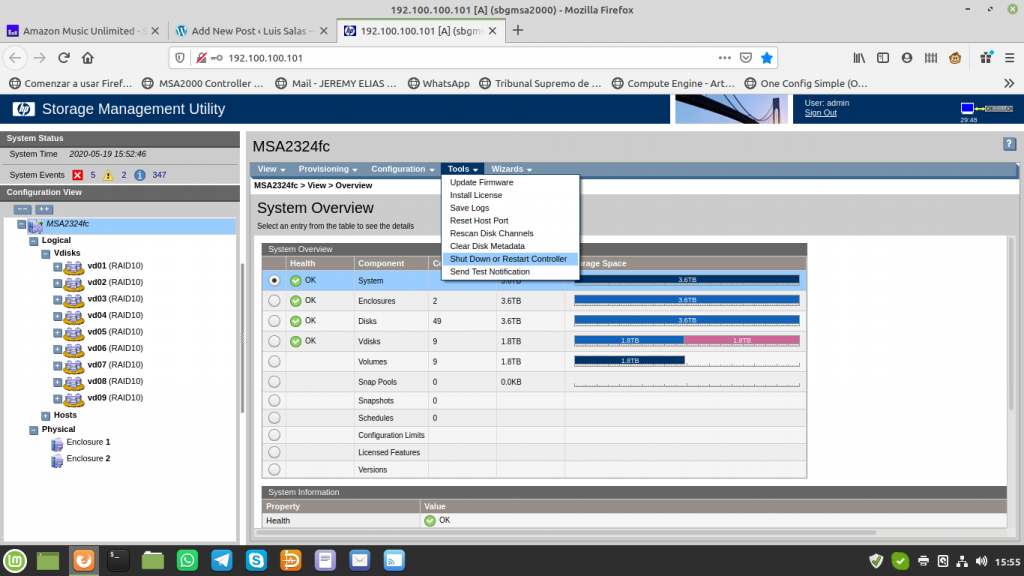The width and height of the screenshot is (1024, 576).
Task: Click the vd05 vdisk icon
Action: [x=74, y=333]
